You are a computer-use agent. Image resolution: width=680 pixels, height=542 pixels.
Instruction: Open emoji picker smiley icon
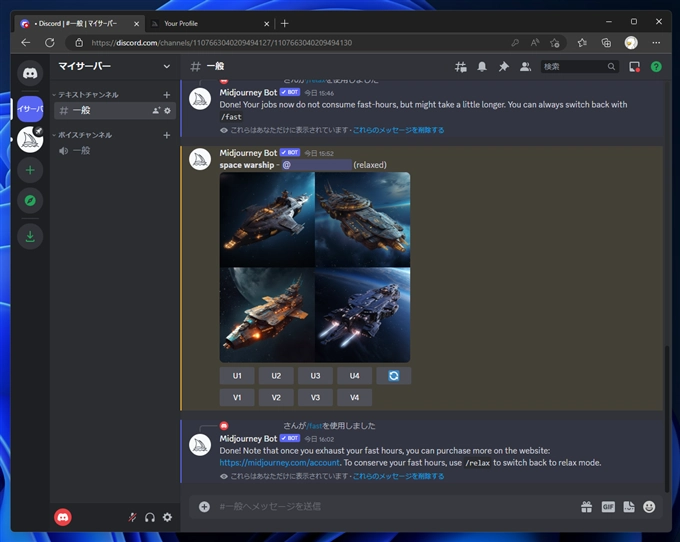(x=649, y=506)
